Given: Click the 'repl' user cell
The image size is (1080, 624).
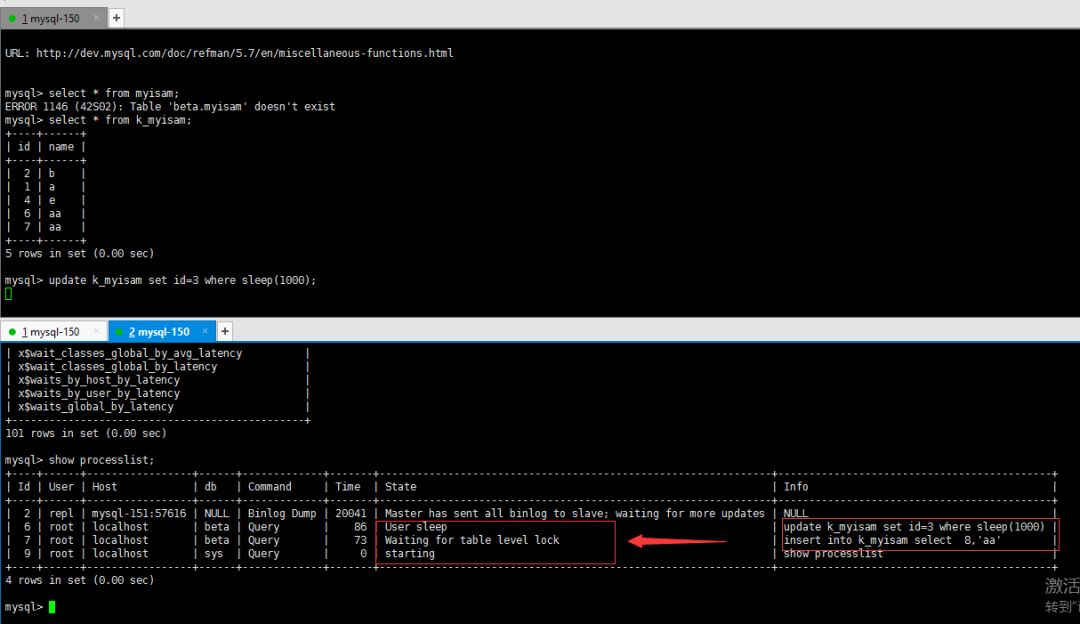Looking at the screenshot, I should tap(61, 514).
